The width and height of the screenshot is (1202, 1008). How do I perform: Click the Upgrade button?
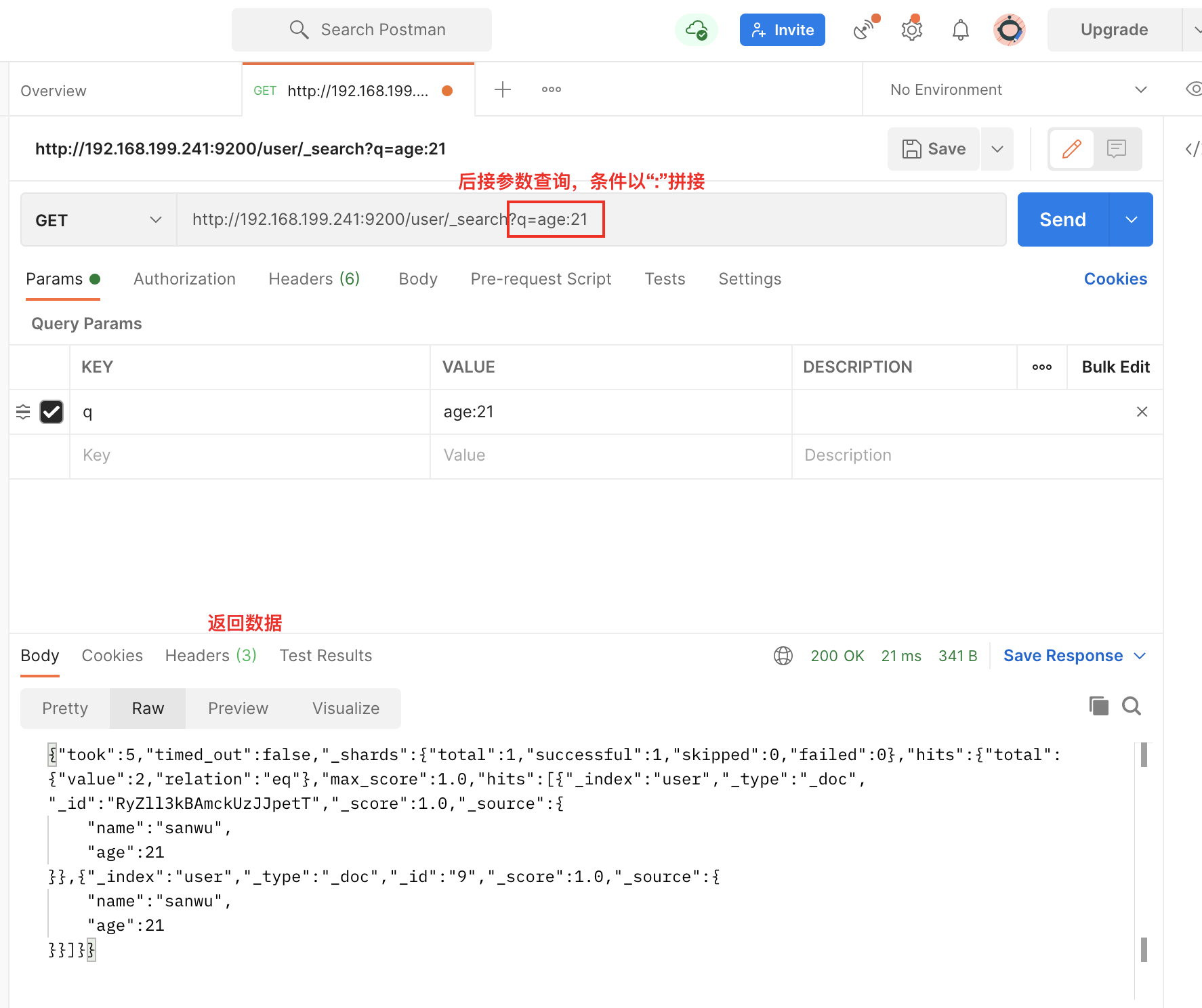pyautogui.click(x=1114, y=30)
